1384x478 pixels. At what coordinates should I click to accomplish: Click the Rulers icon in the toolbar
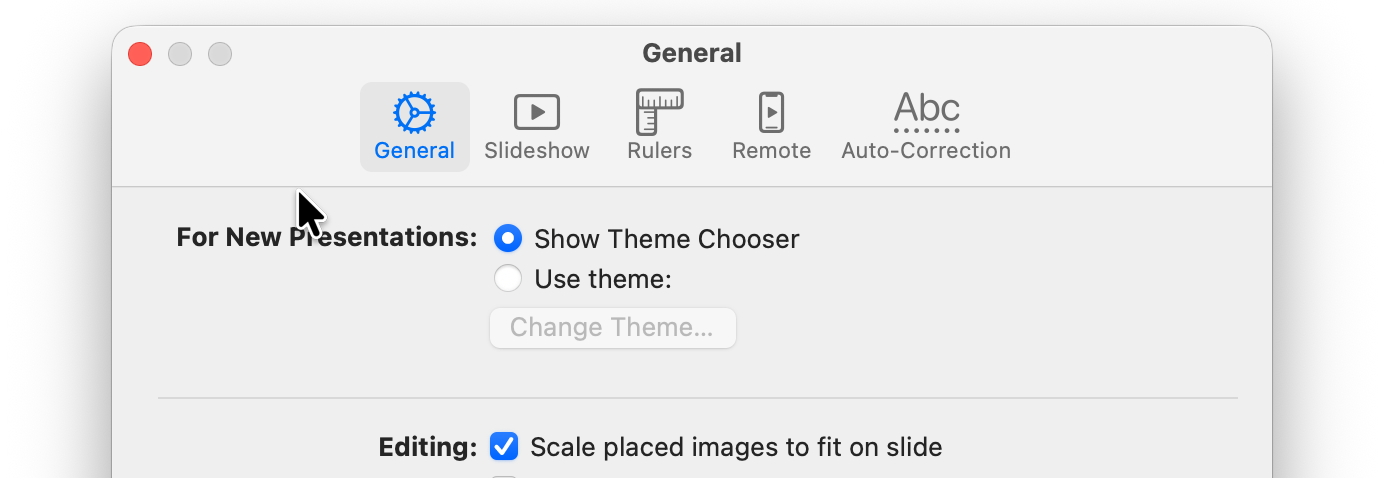point(659,112)
